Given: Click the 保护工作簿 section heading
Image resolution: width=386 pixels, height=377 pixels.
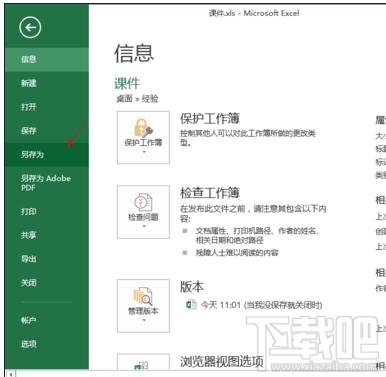Looking at the screenshot, I should (210, 118).
